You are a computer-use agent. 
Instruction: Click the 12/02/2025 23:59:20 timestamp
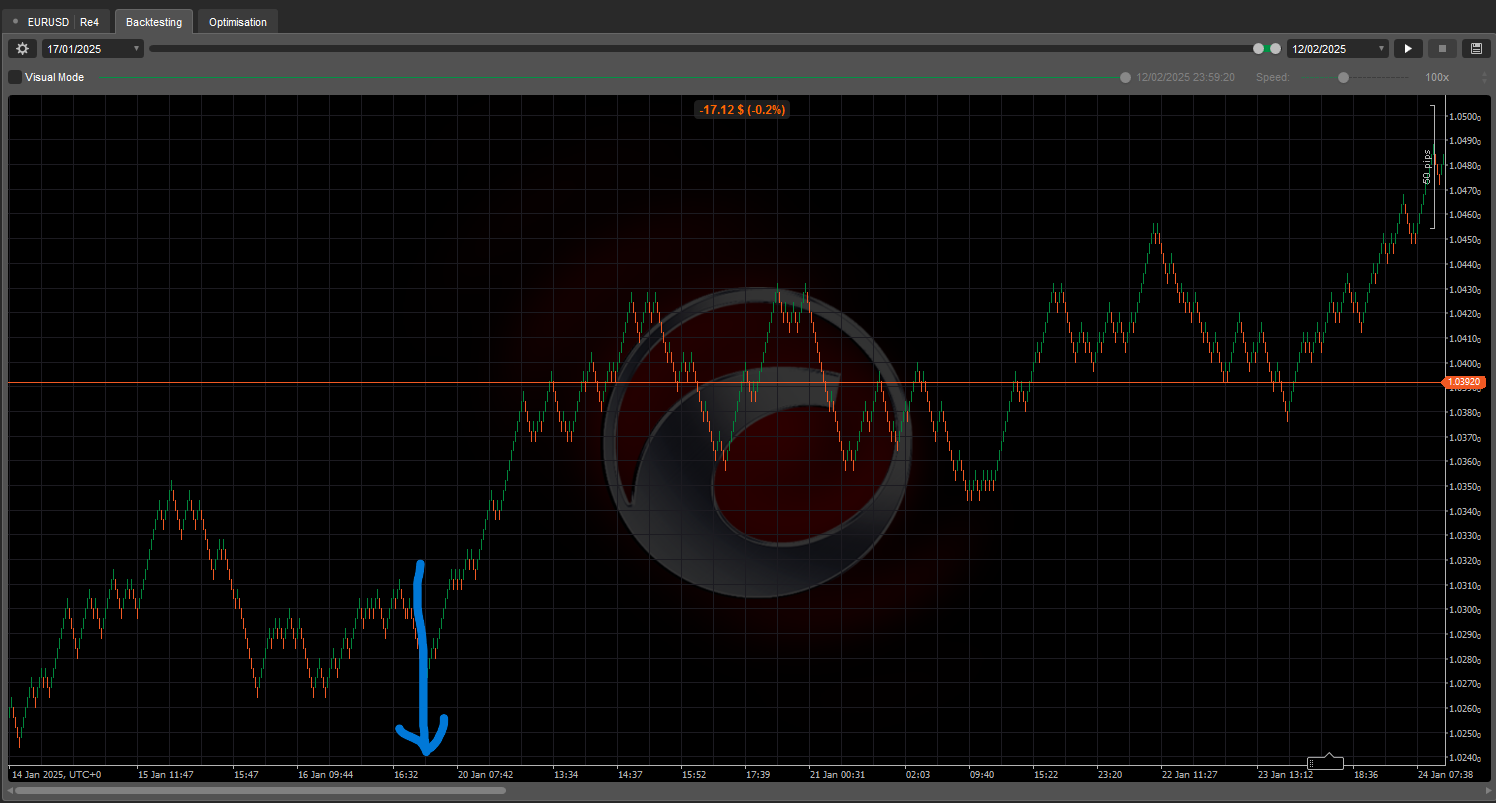(x=1186, y=77)
